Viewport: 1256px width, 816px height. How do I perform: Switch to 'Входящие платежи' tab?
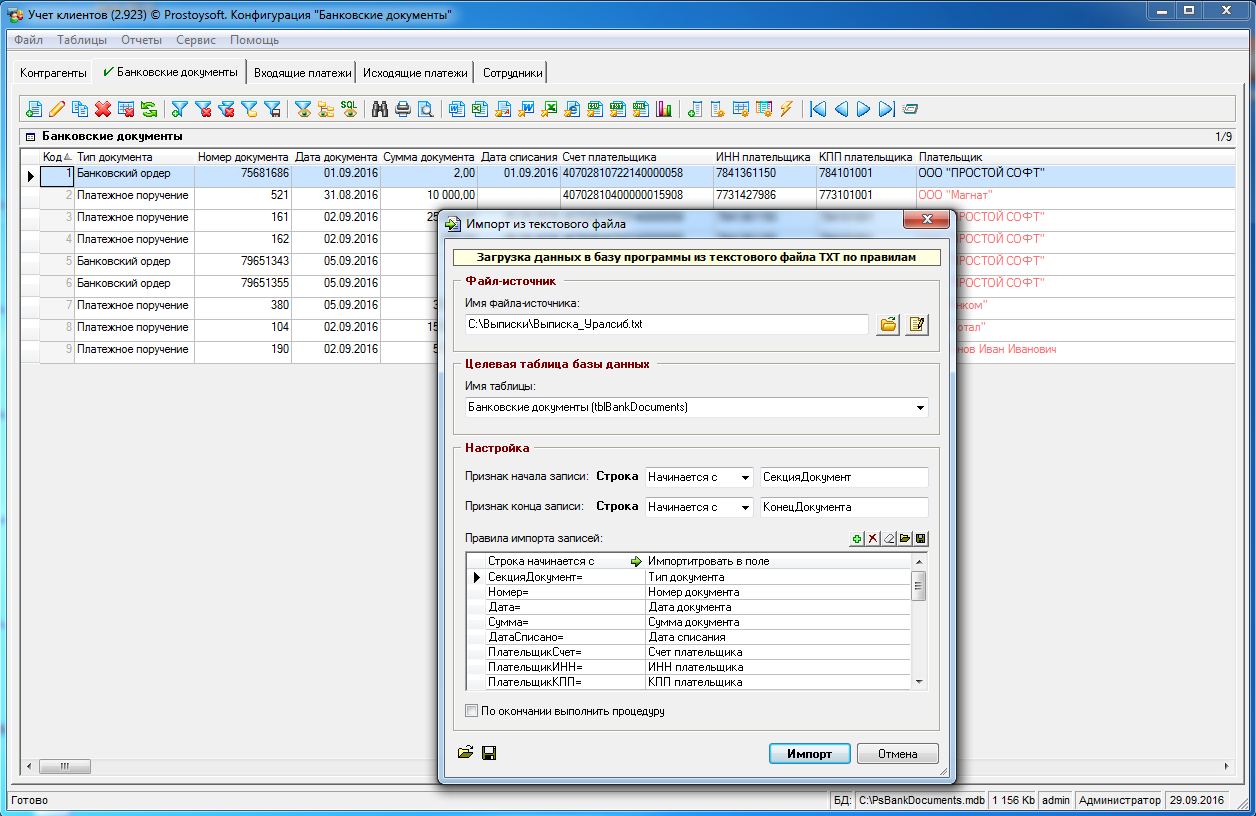(302, 73)
